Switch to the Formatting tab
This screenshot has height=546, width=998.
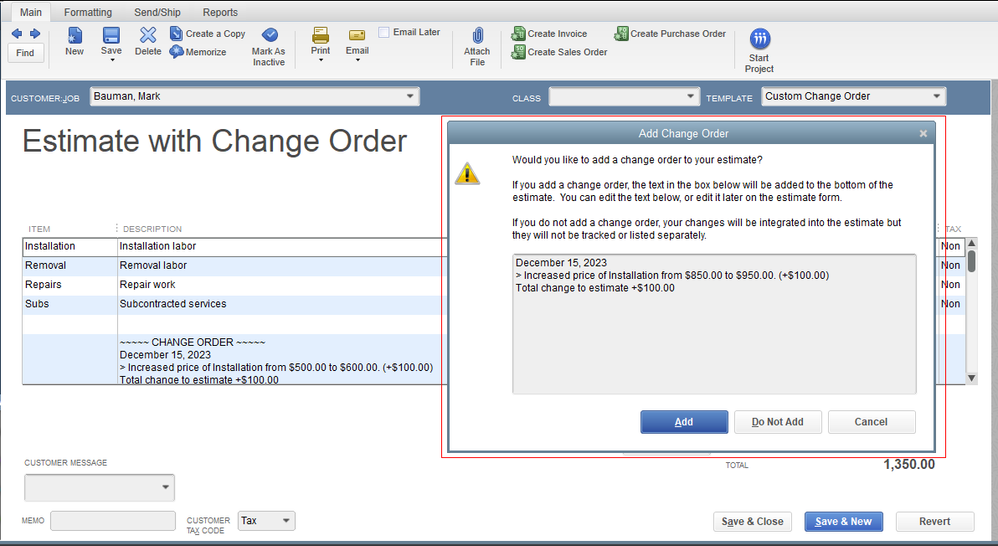tap(88, 12)
